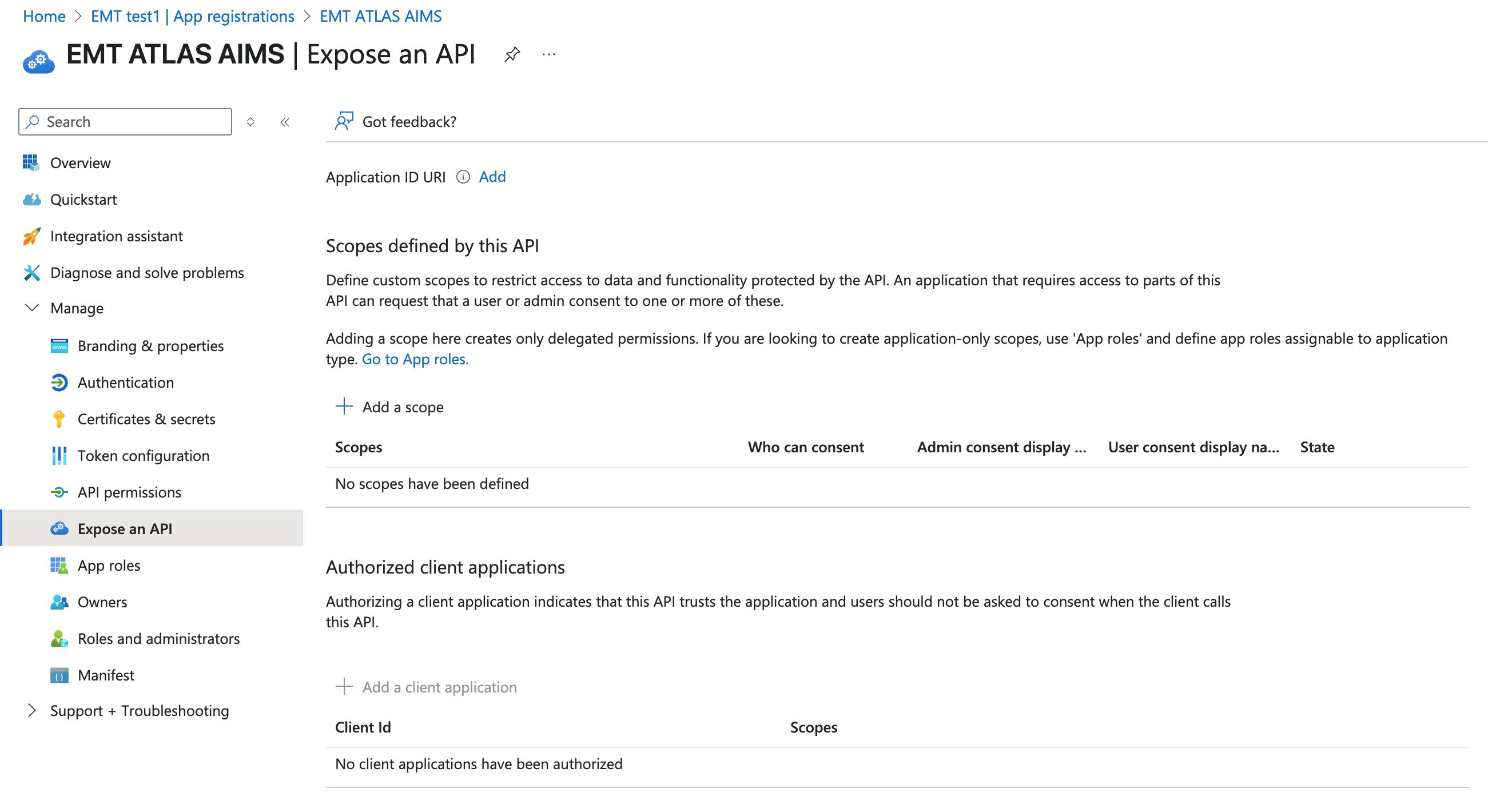Click the Authentication arrow icon
The height and width of the screenshot is (812, 1488).
[x=59, y=383]
